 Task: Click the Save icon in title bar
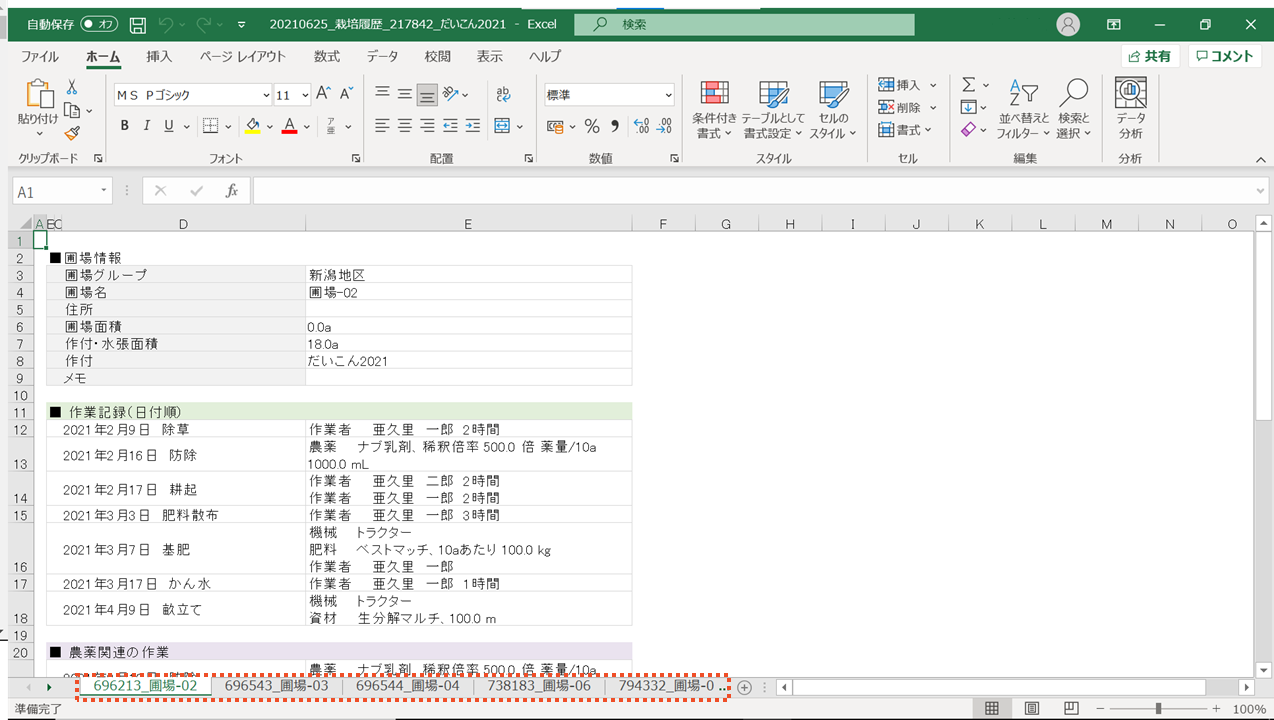[138, 24]
